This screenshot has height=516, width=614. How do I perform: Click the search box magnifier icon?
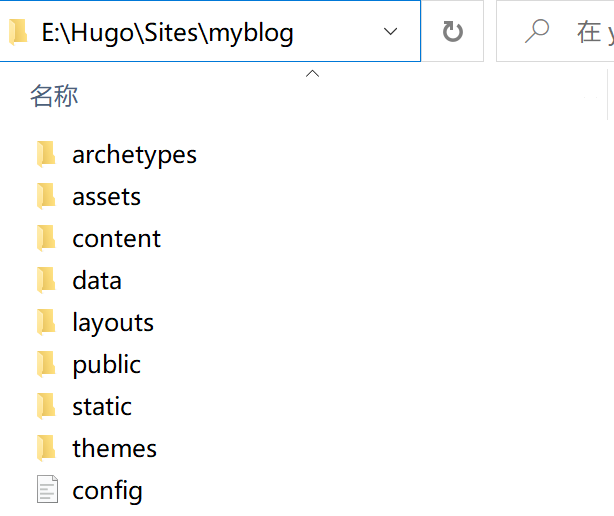(538, 32)
